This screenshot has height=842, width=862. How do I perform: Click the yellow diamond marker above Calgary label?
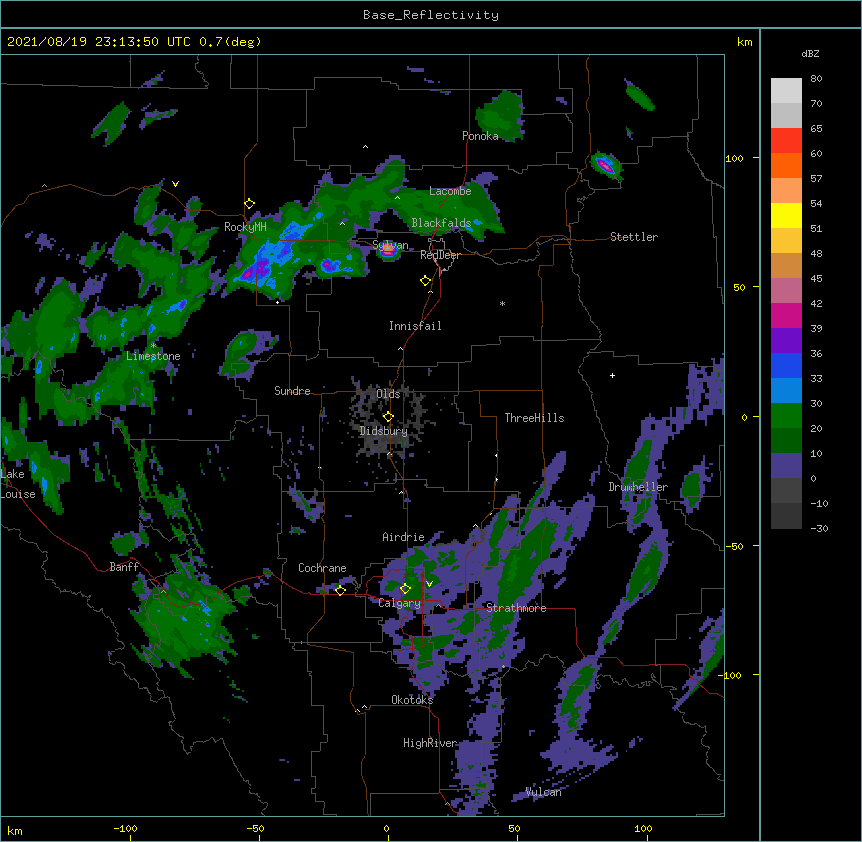tap(405, 589)
